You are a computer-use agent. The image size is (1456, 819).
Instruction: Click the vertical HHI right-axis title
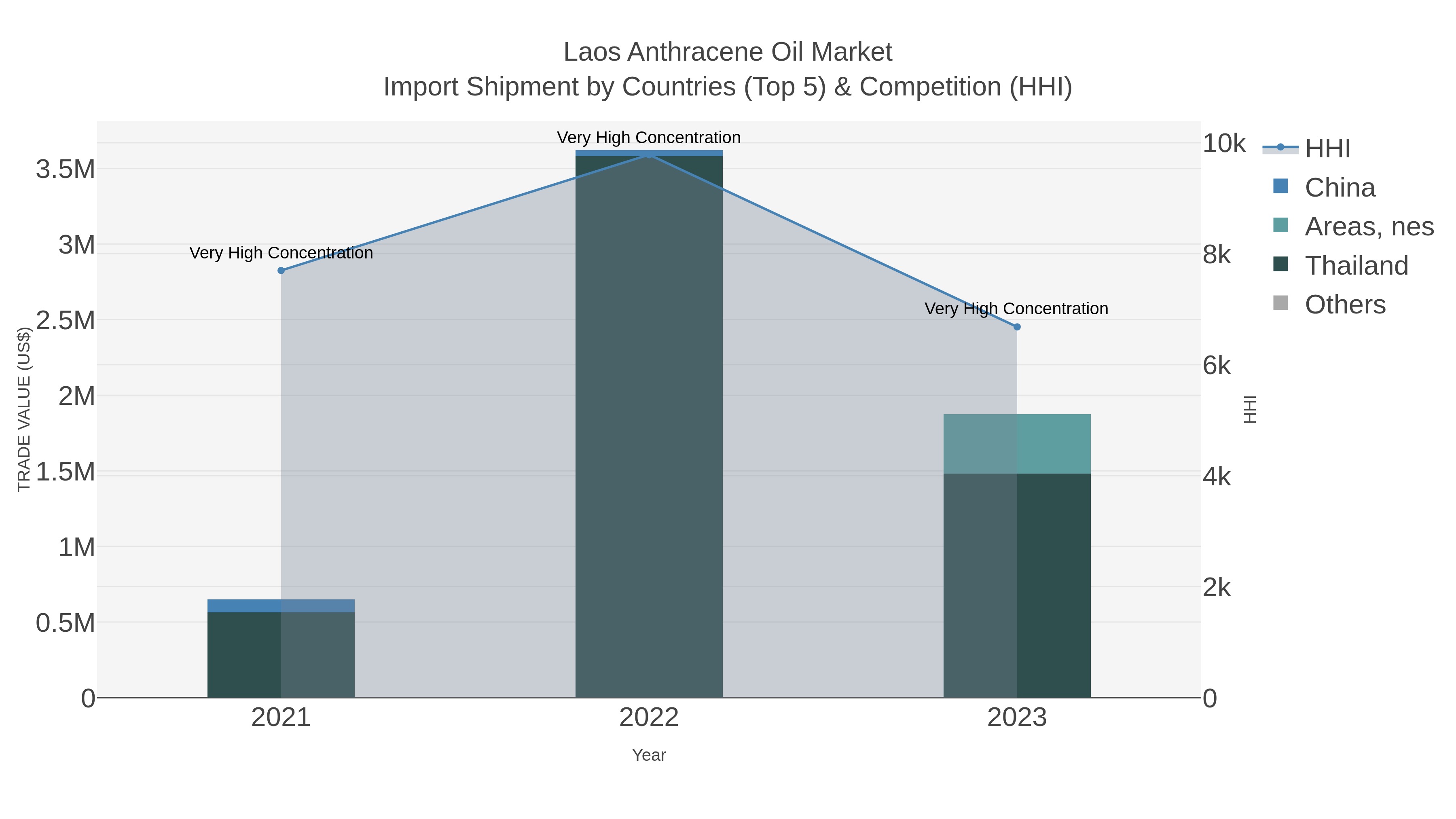[1250, 409]
